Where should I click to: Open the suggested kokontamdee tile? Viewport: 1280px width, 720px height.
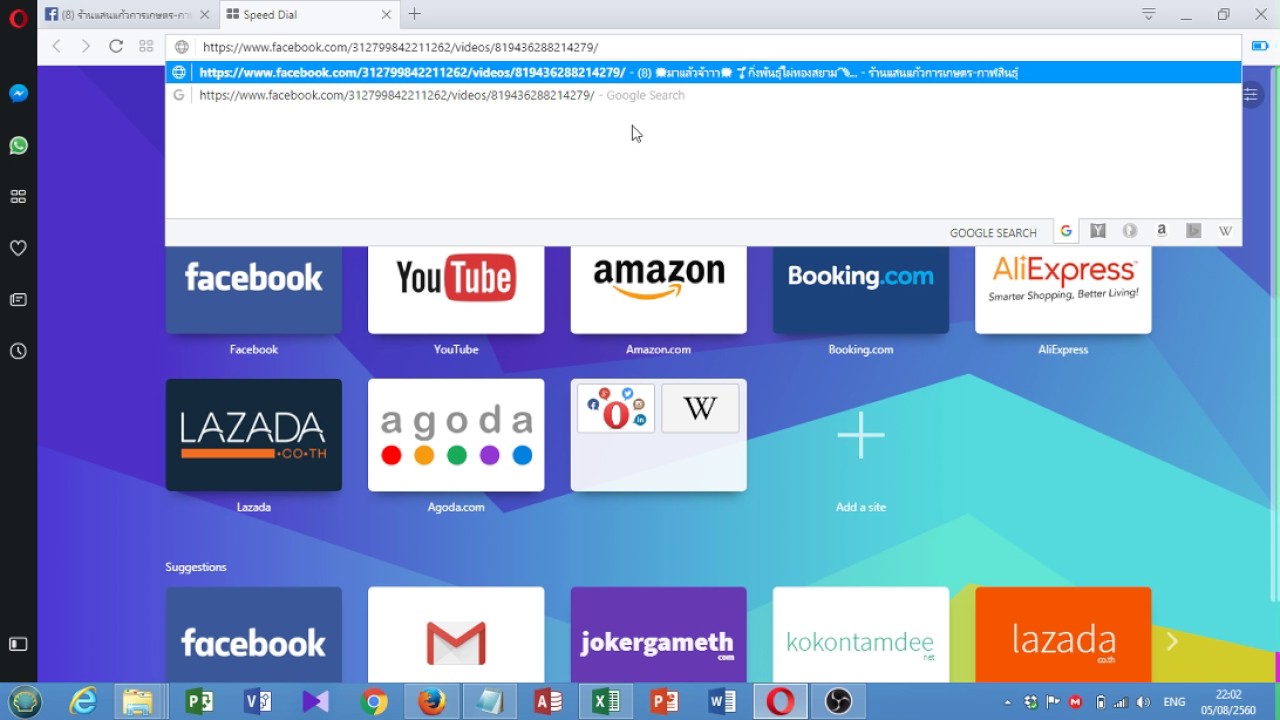click(x=861, y=634)
